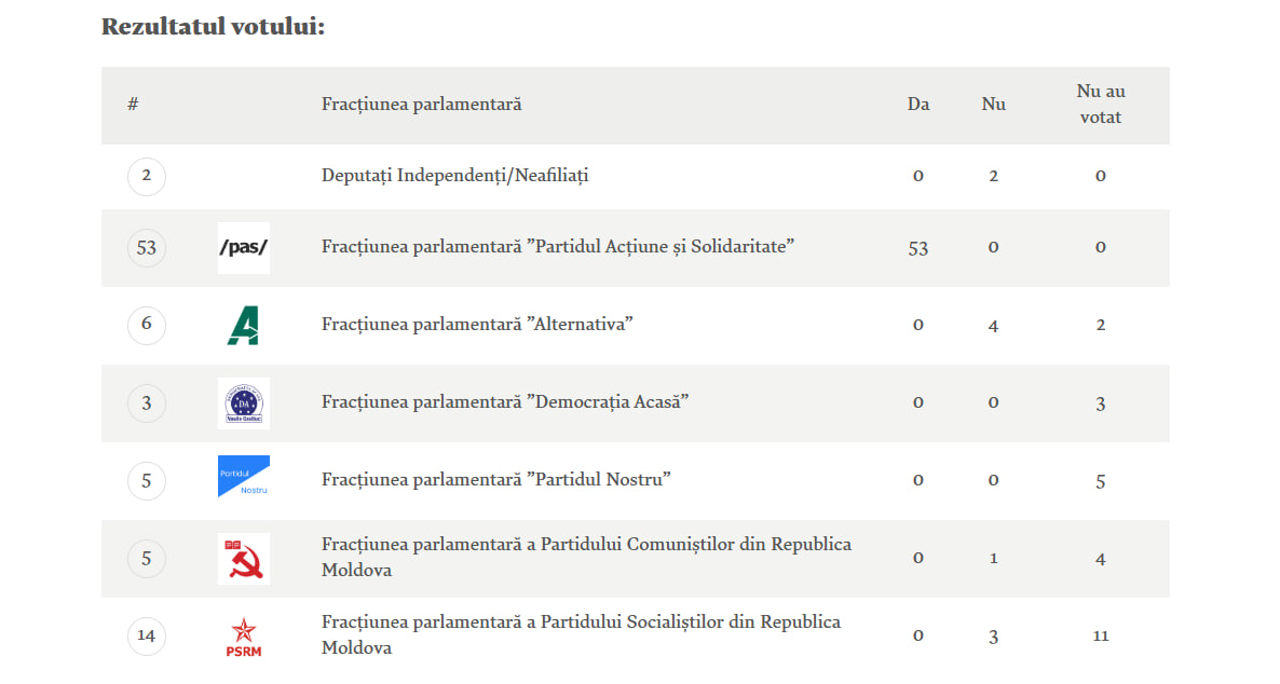1280x684 pixels.
Task: Click the Da column header
Action: click(x=918, y=104)
